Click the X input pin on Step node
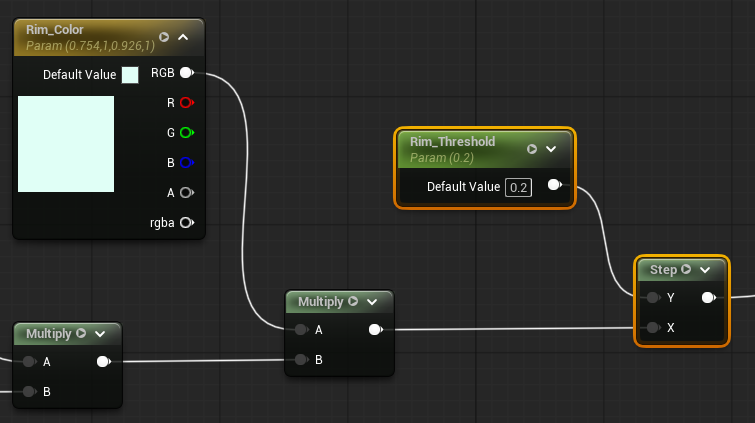This screenshot has width=755, height=423. [652, 328]
